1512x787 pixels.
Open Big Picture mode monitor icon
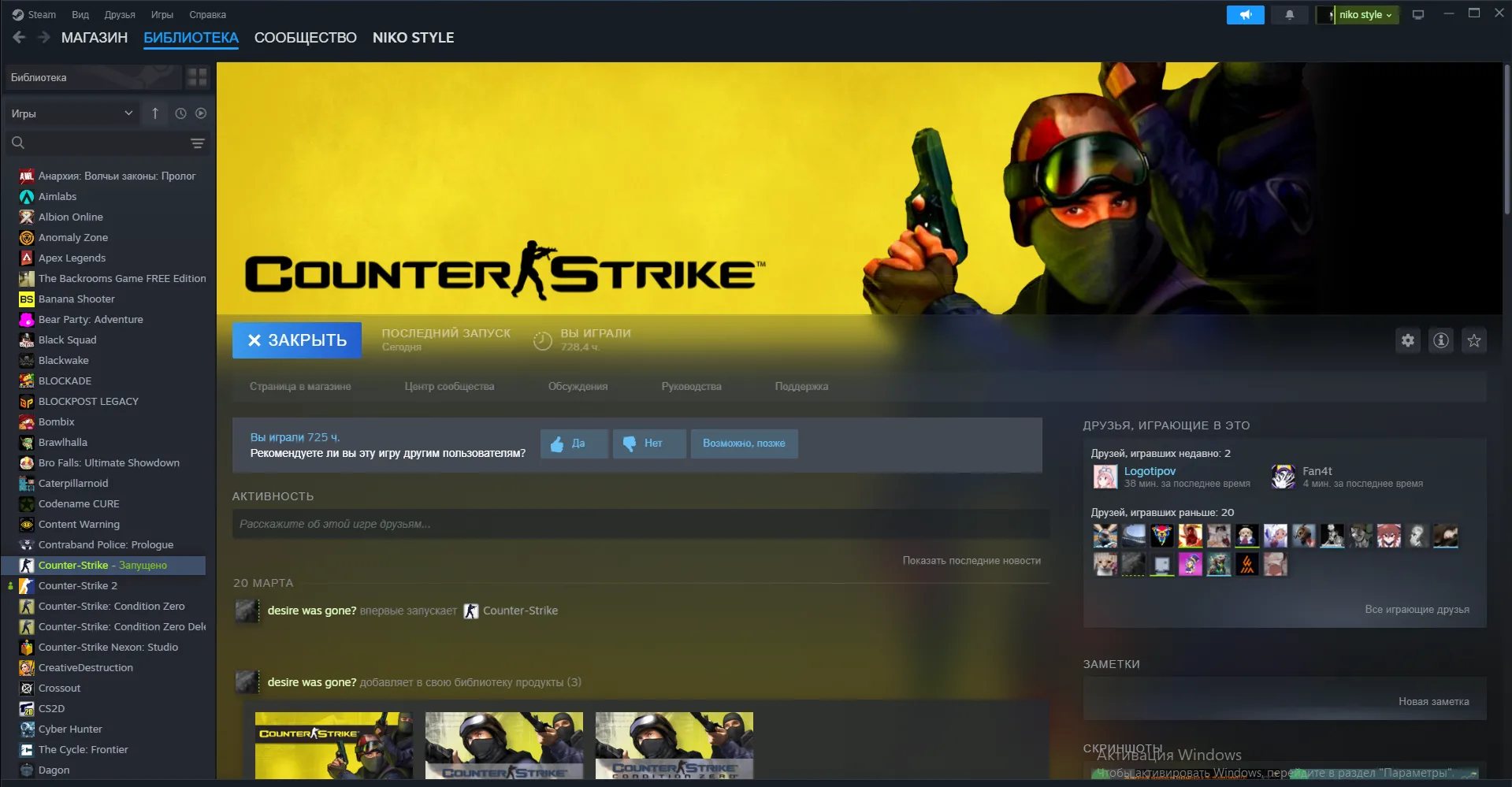1418,15
